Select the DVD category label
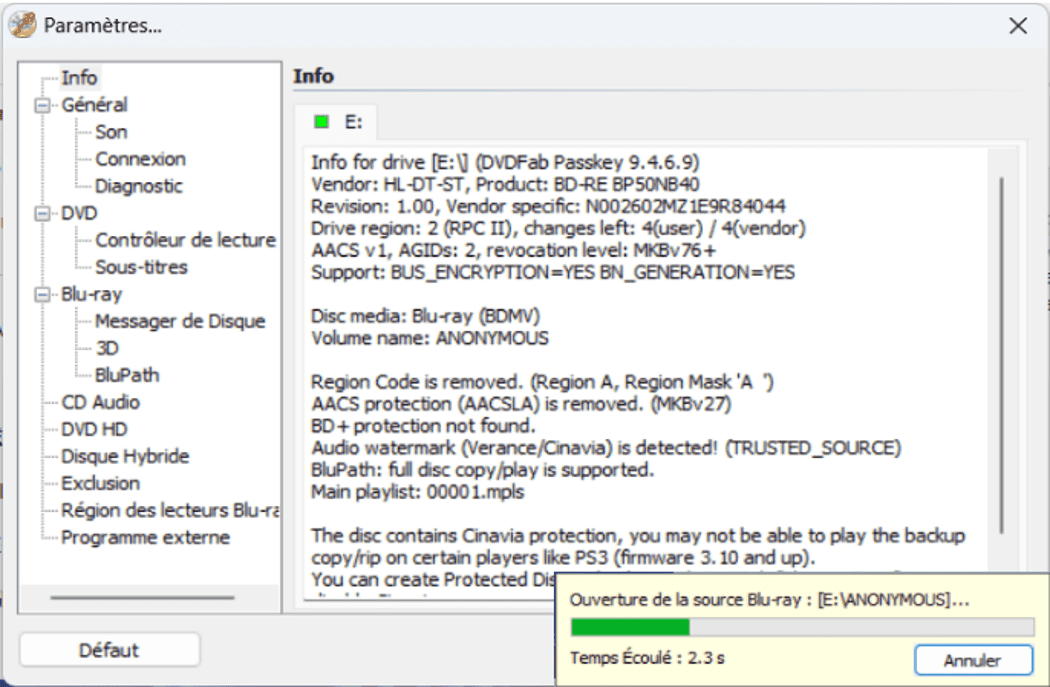Screen dimensions: 1050x687 point(79,214)
